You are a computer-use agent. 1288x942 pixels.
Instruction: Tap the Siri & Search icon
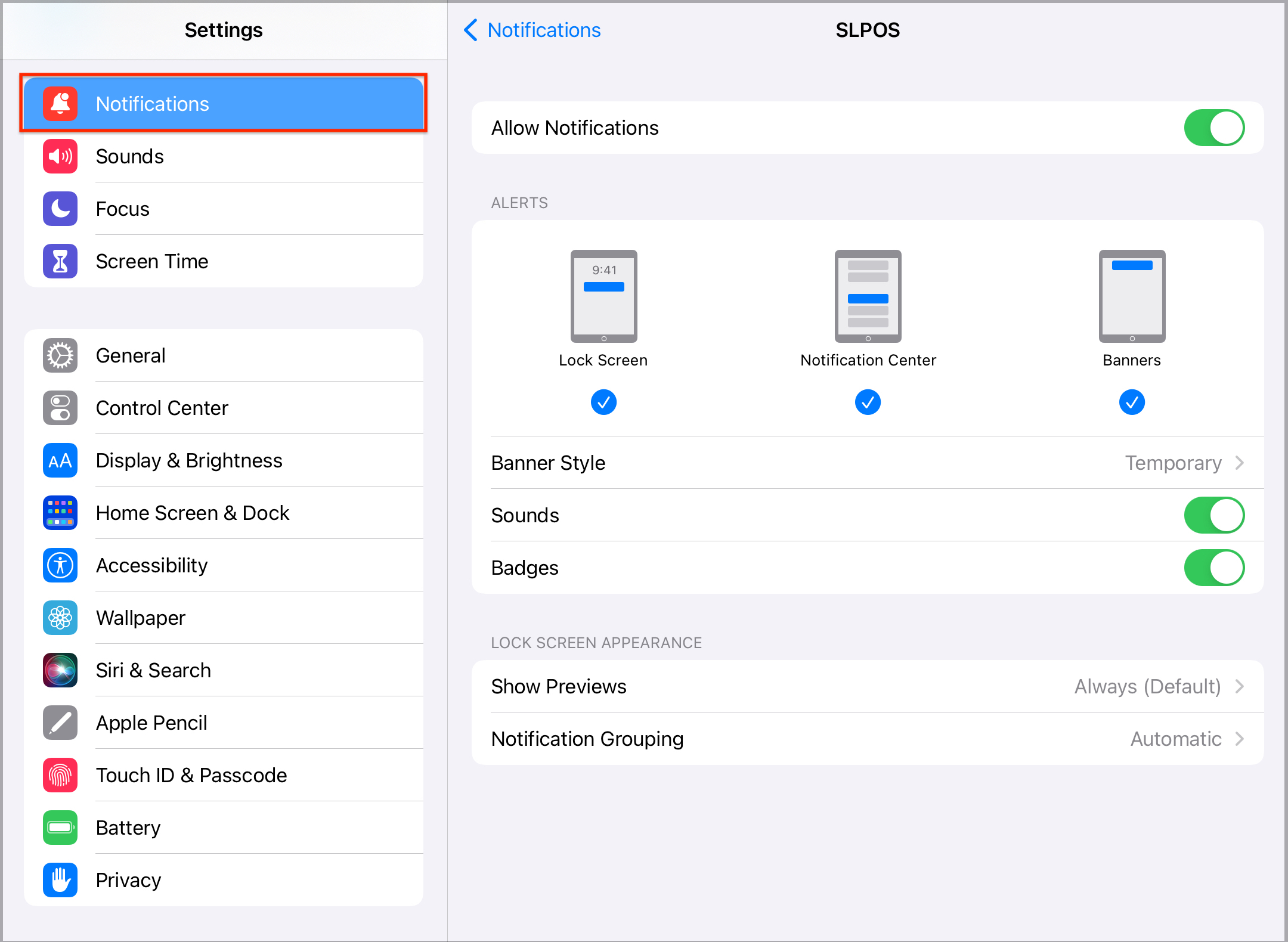(60, 670)
